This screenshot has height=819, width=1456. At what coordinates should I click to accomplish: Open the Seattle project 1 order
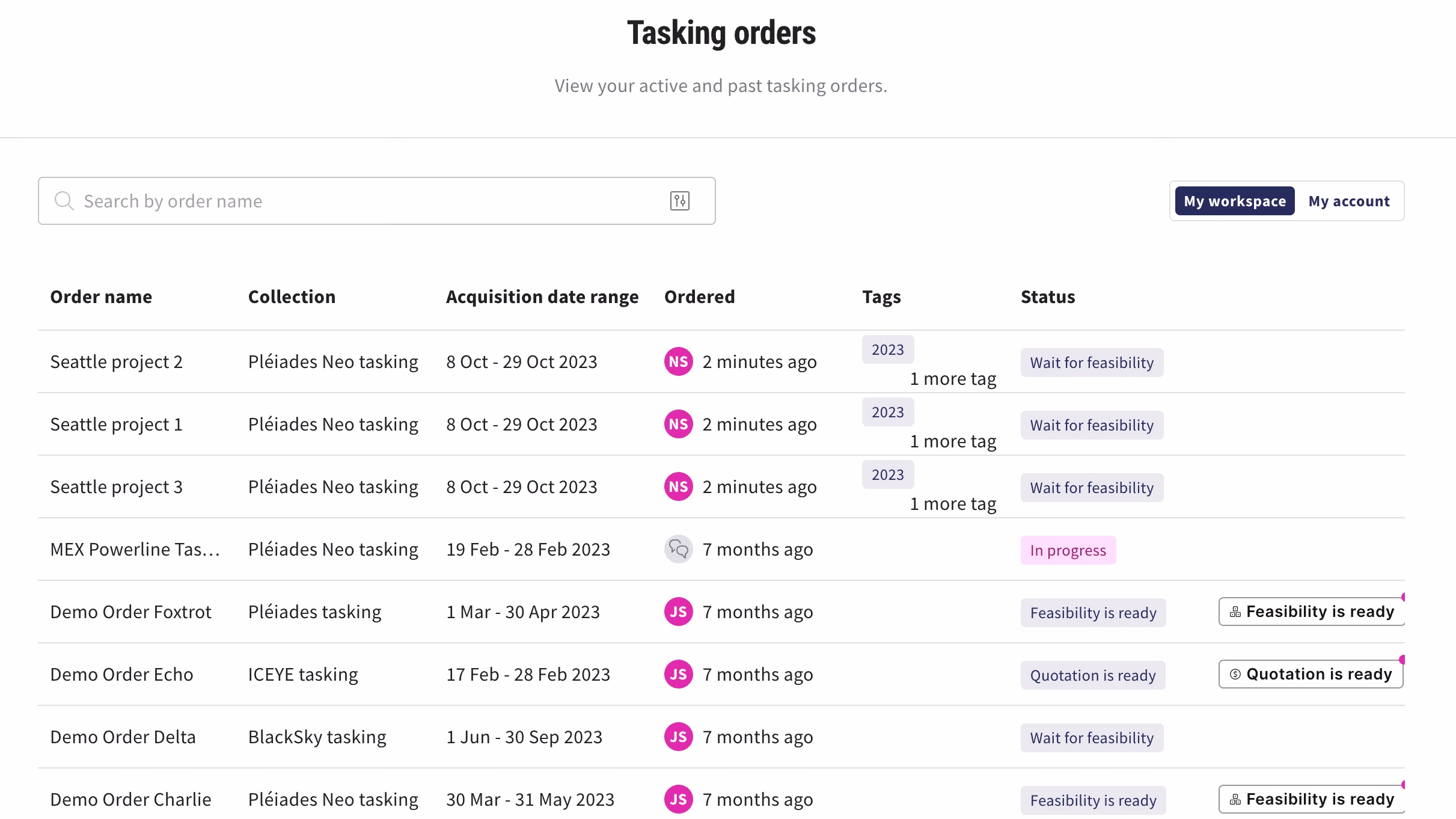click(117, 425)
